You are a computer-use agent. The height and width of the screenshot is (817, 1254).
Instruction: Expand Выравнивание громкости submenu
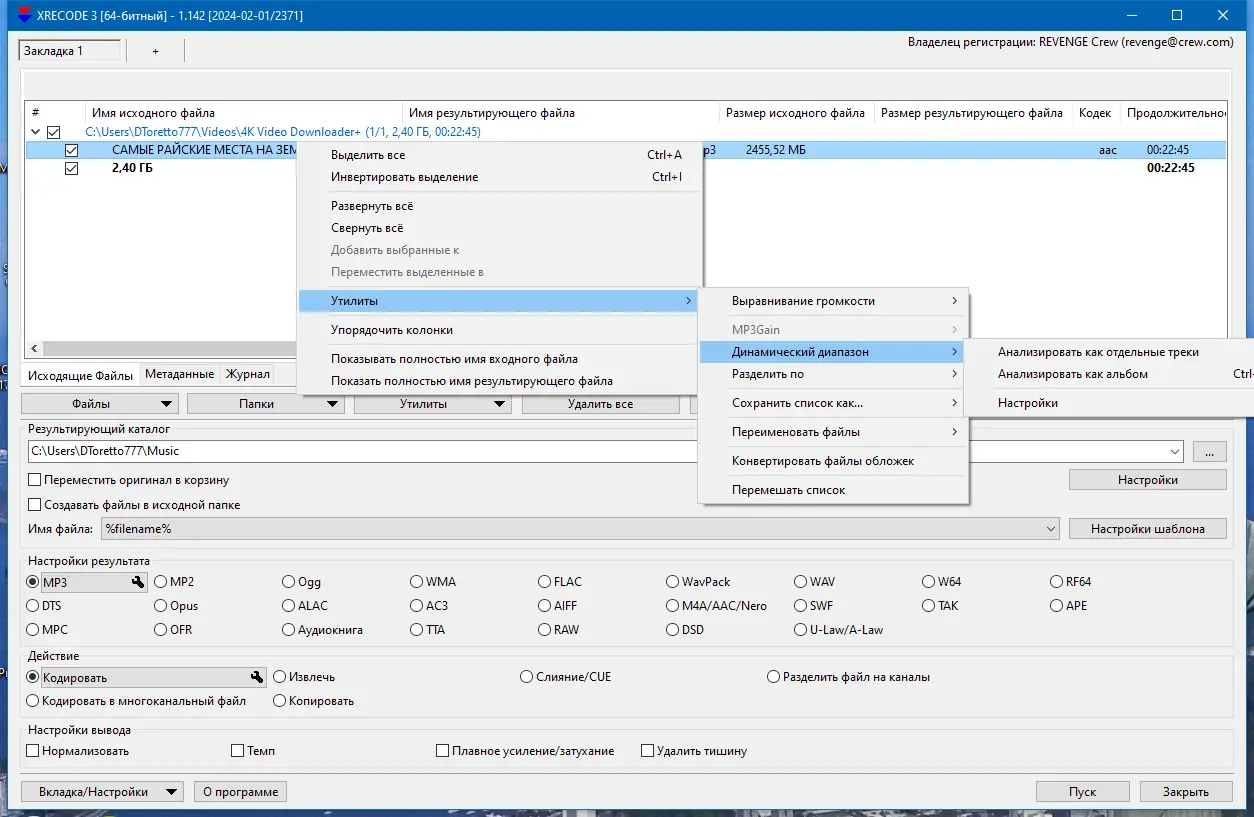click(834, 301)
